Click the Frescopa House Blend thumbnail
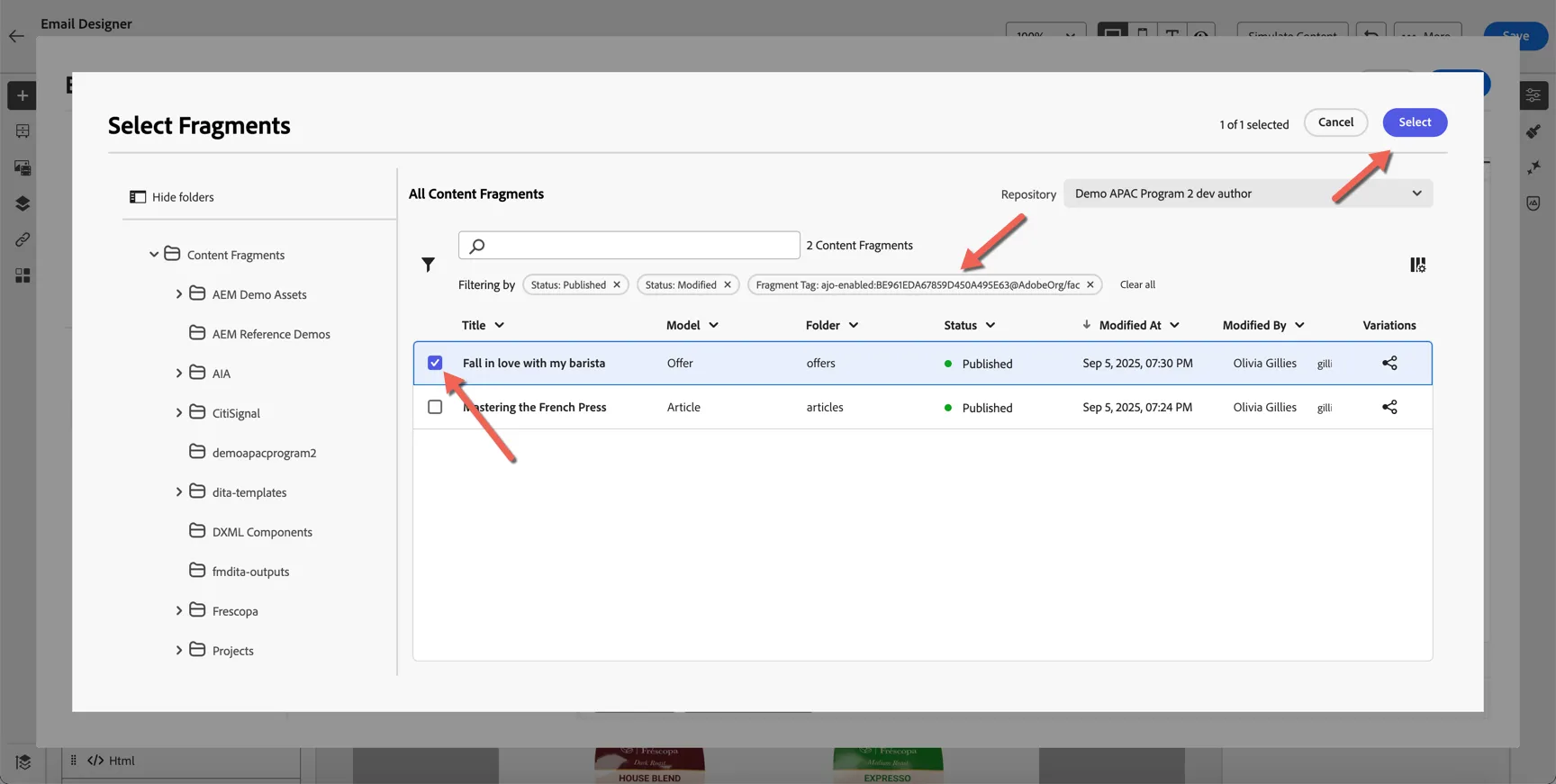The width and height of the screenshot is (1556, 784). [649, 766]
